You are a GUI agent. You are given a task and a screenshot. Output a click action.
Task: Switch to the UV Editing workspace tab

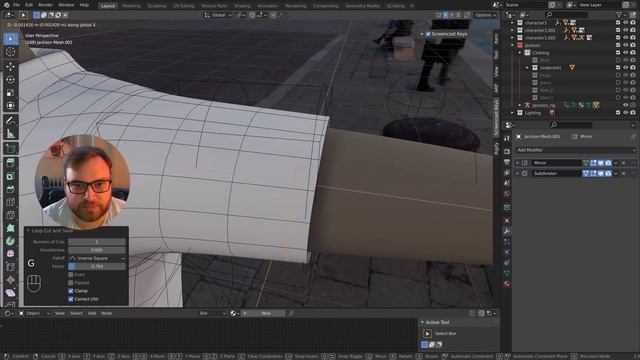184,6
